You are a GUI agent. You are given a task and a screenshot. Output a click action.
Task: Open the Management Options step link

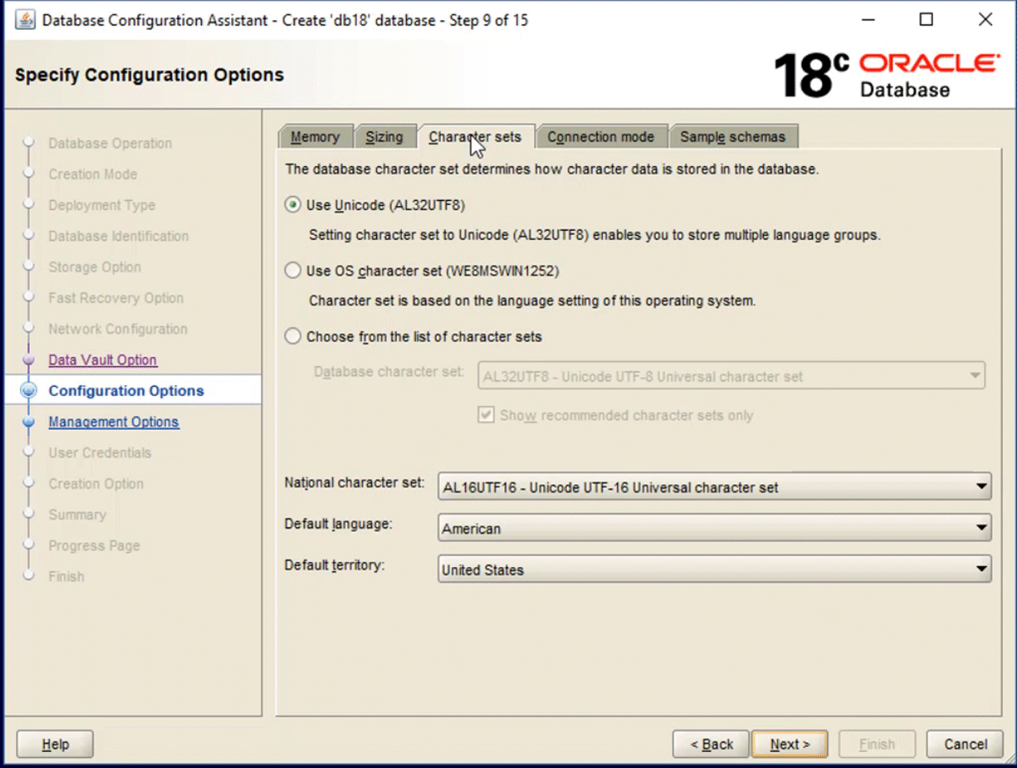point(114,422)
